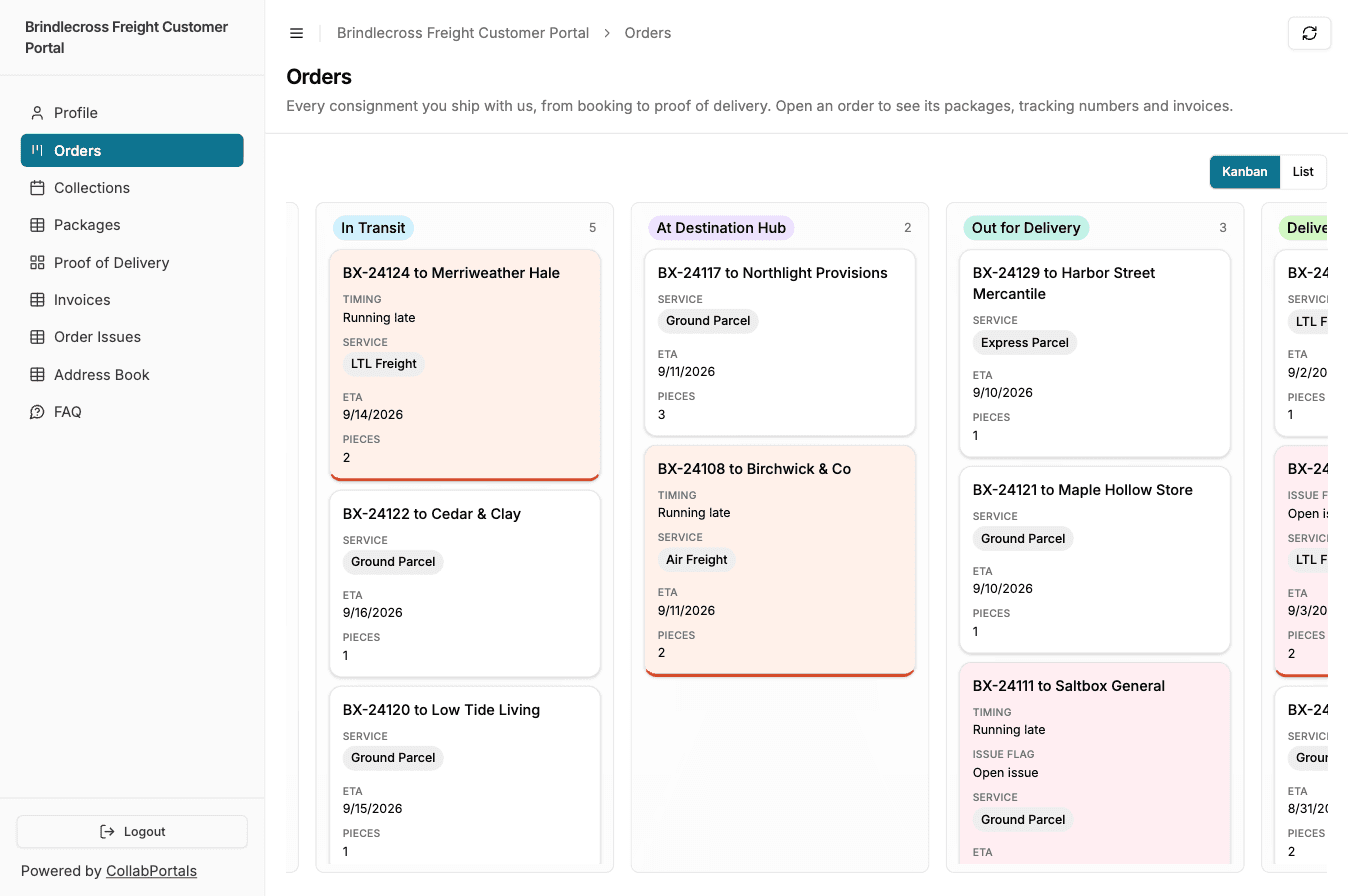This screenshot has height=896, width=1348.
Task: Switch to Kanban view
Action: 1245,172
